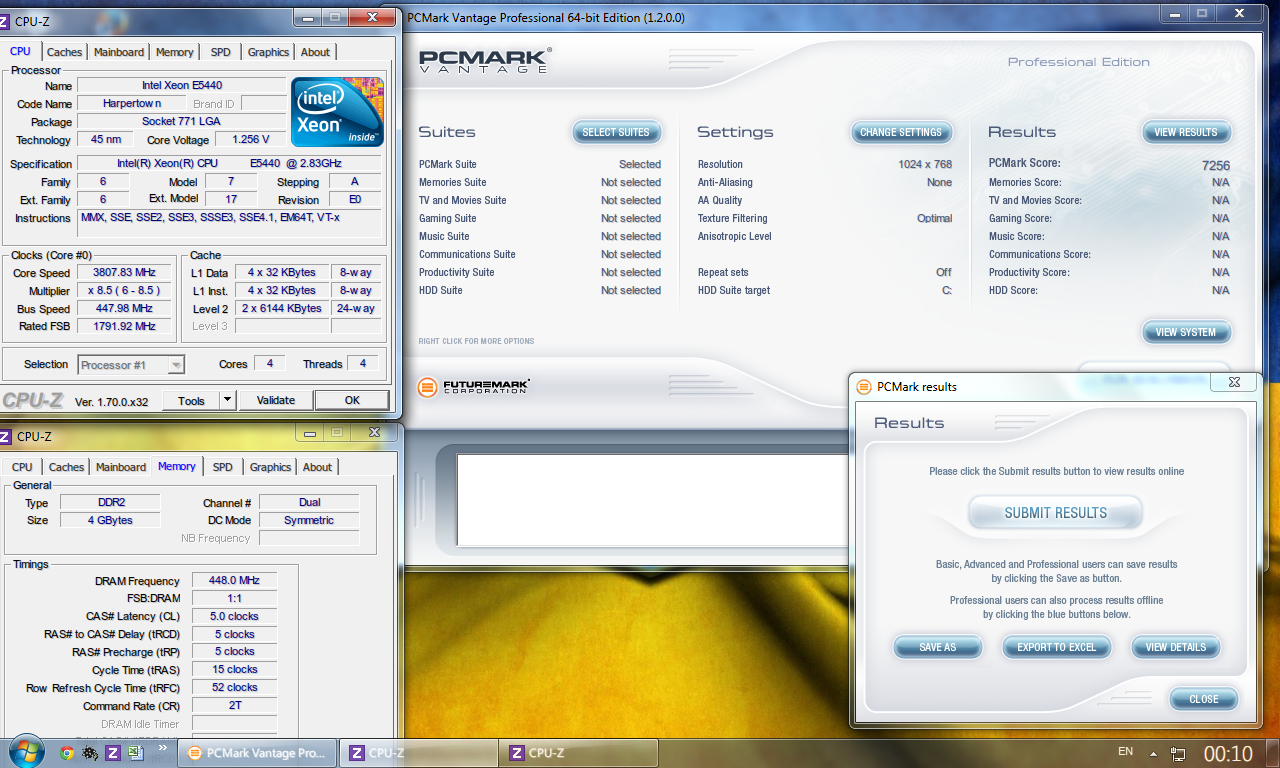This screenshot has height=768, width=1280.
Task: Click the Resolution 1024 x 768 value
Action: point(925,164)
